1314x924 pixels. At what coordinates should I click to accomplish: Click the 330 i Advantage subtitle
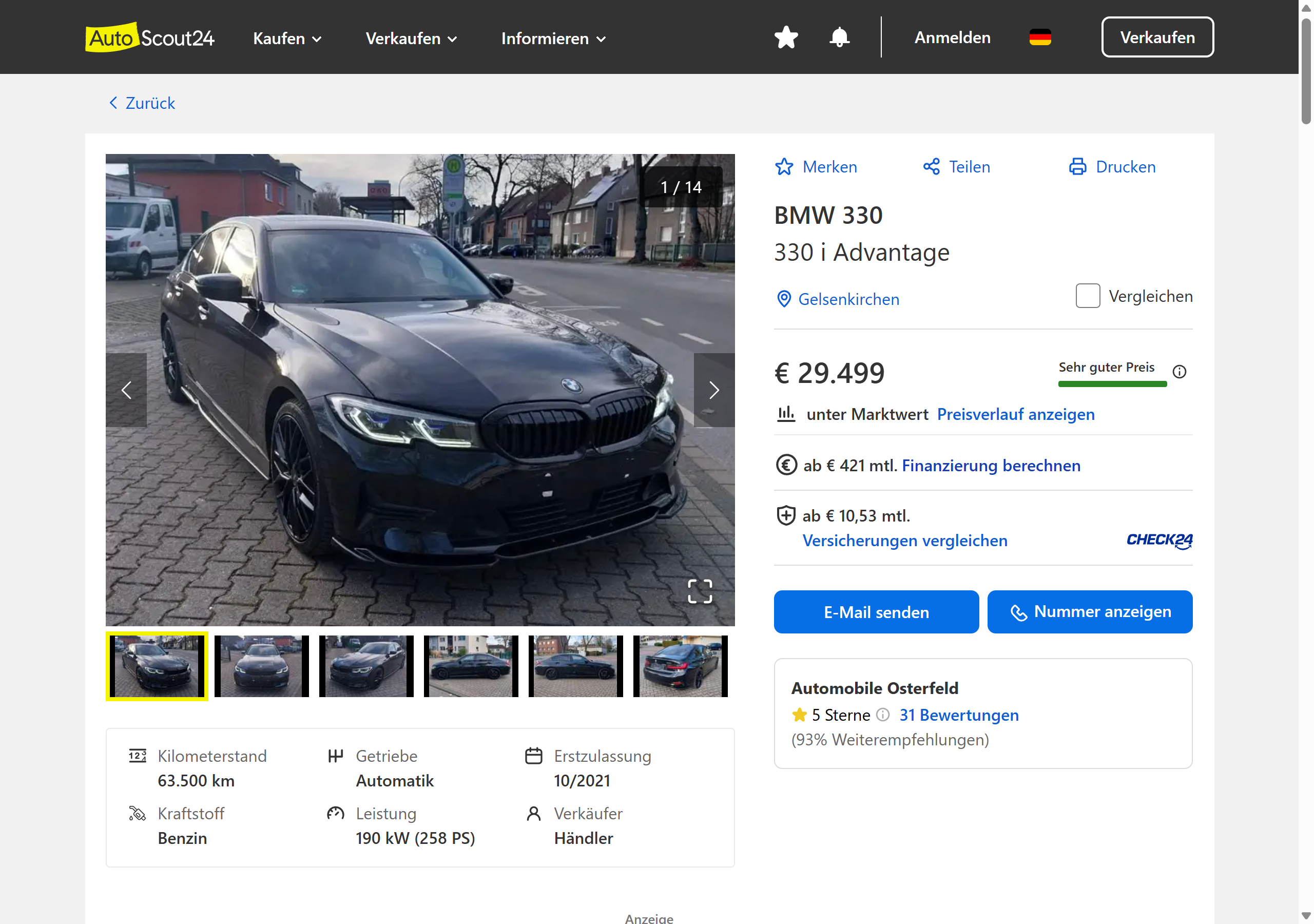(x=862, y=253)
